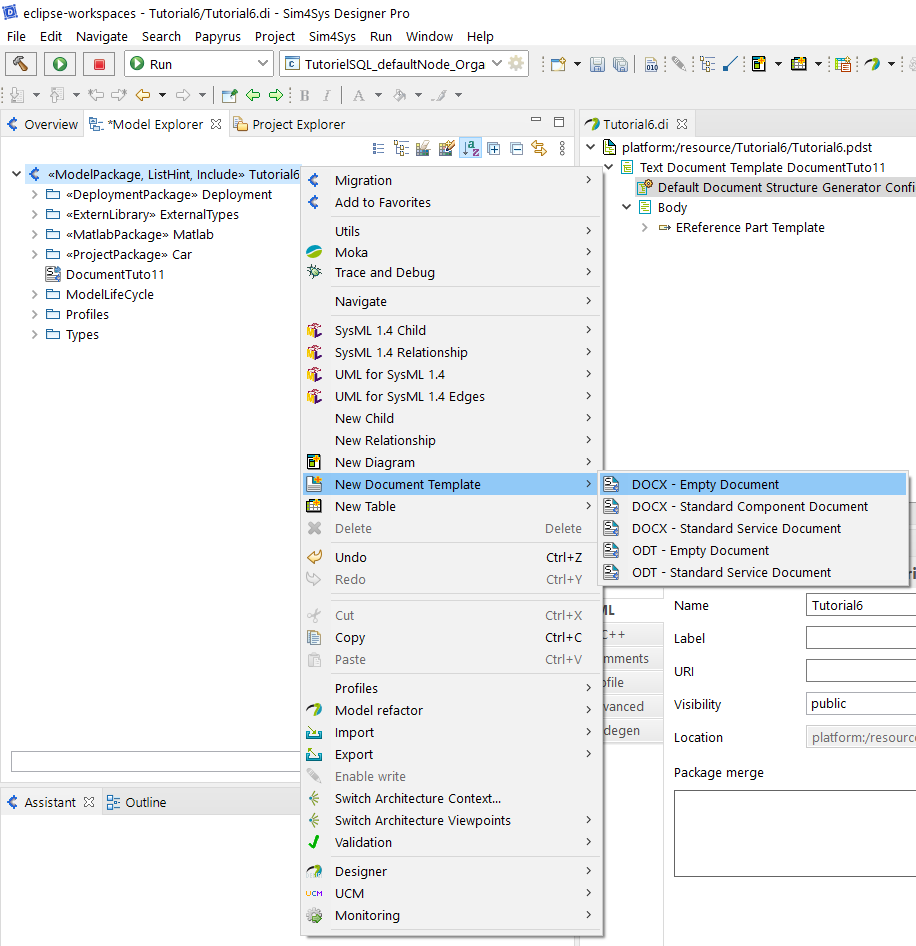The image size is (916, 946).
Task: Click the New Table toolbar icon
Action: [799, 64]
